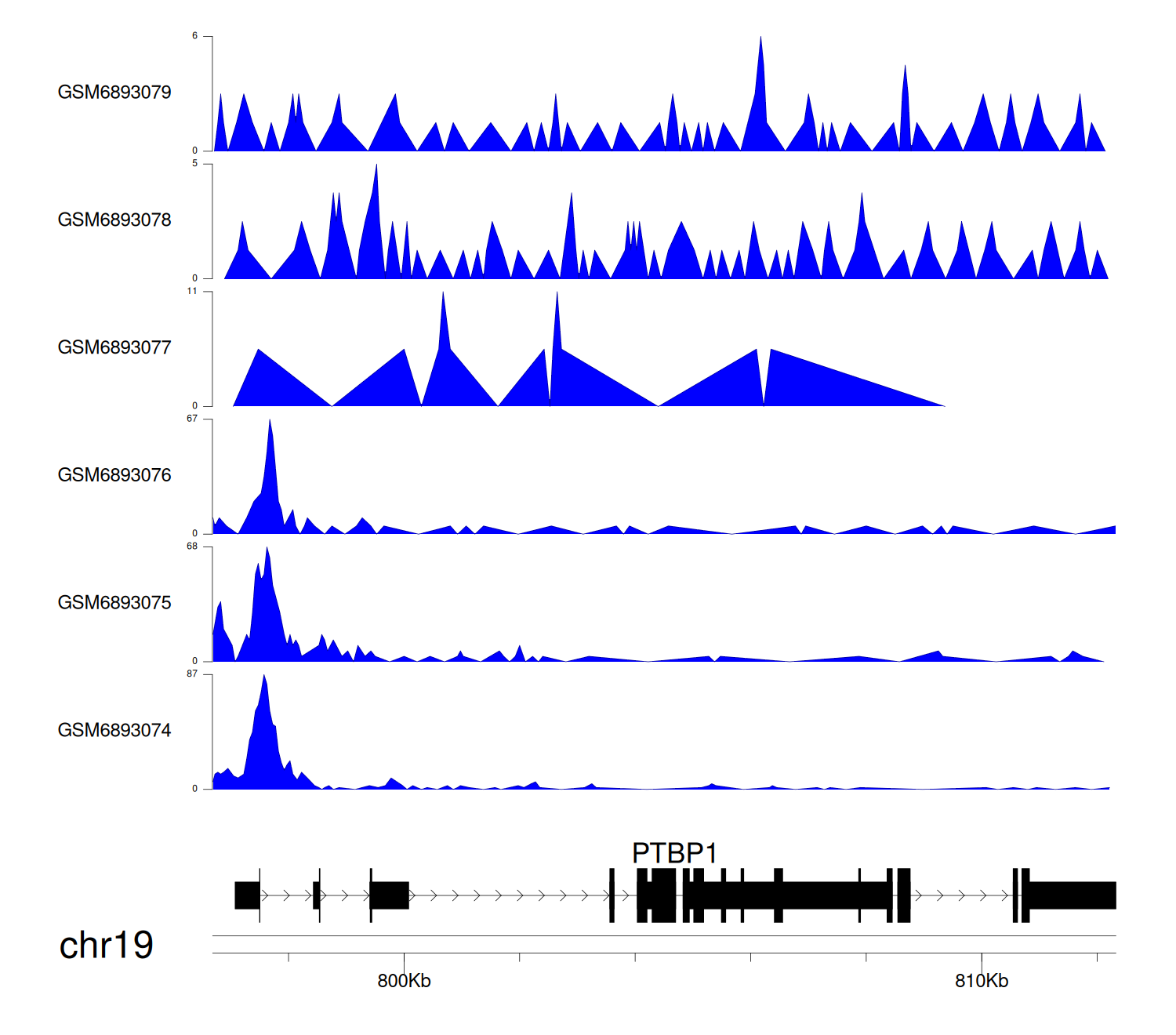1176x1035 pixels.
Task: Click the large rightmost exon block
Action: click(1072, 895)
